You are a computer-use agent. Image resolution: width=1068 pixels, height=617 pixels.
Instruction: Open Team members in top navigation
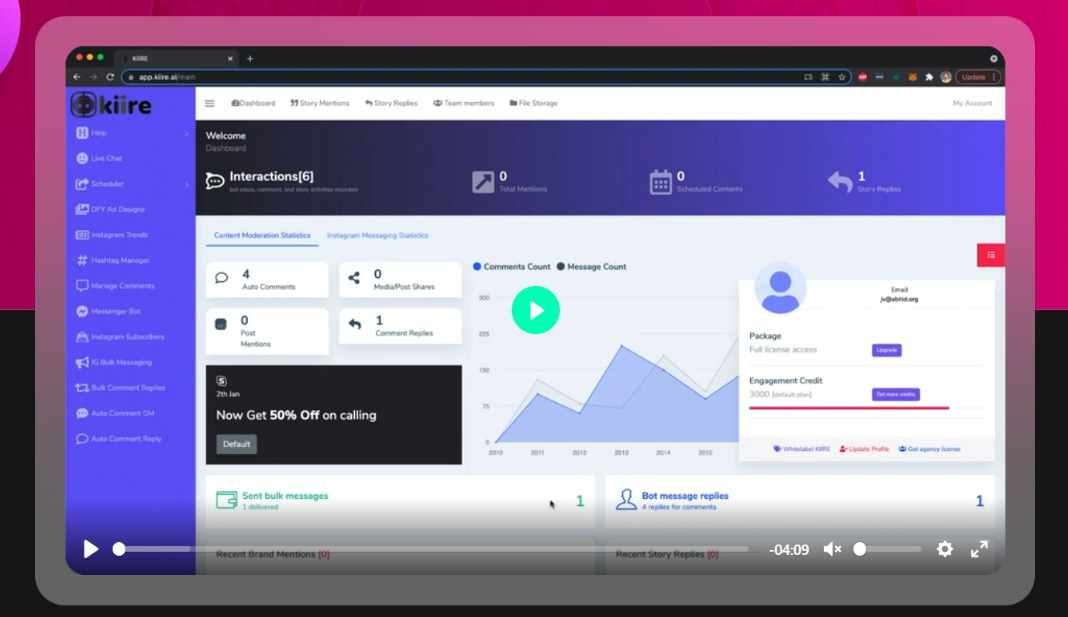coord(464,104)
